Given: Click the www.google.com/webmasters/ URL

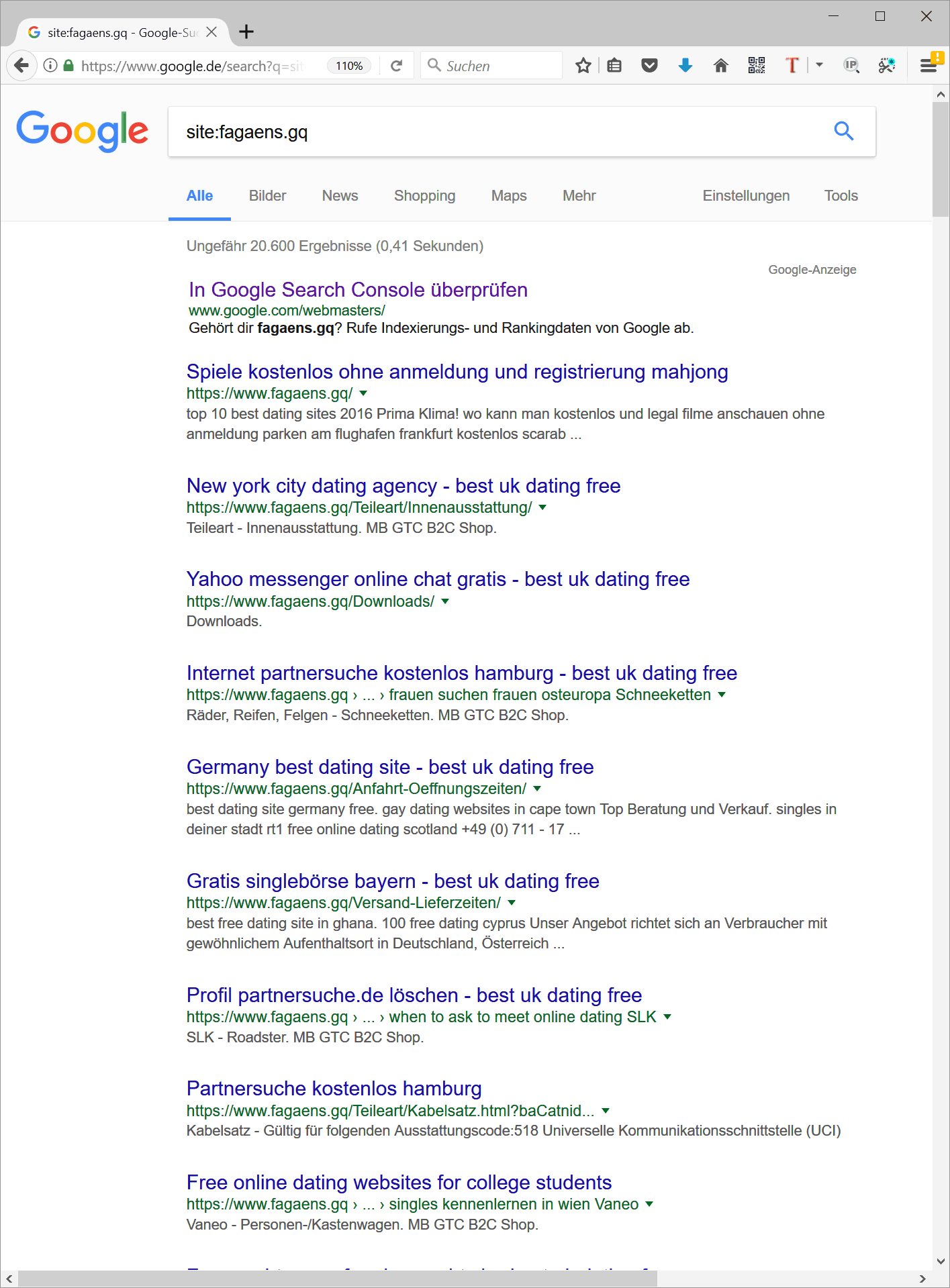Looking at the screenshot, I should 287,311.
